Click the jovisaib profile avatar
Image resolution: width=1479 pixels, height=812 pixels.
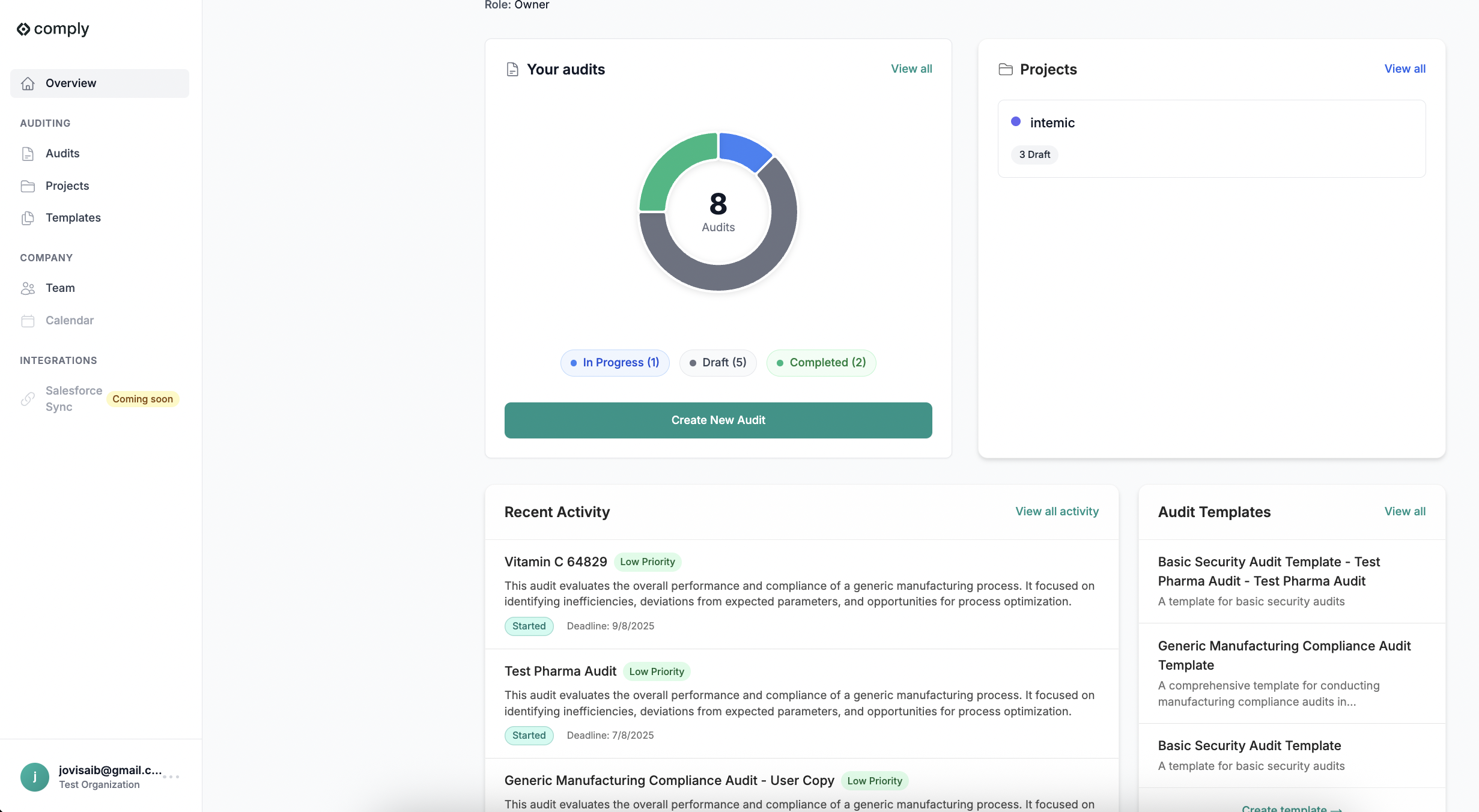coord(34,777)
